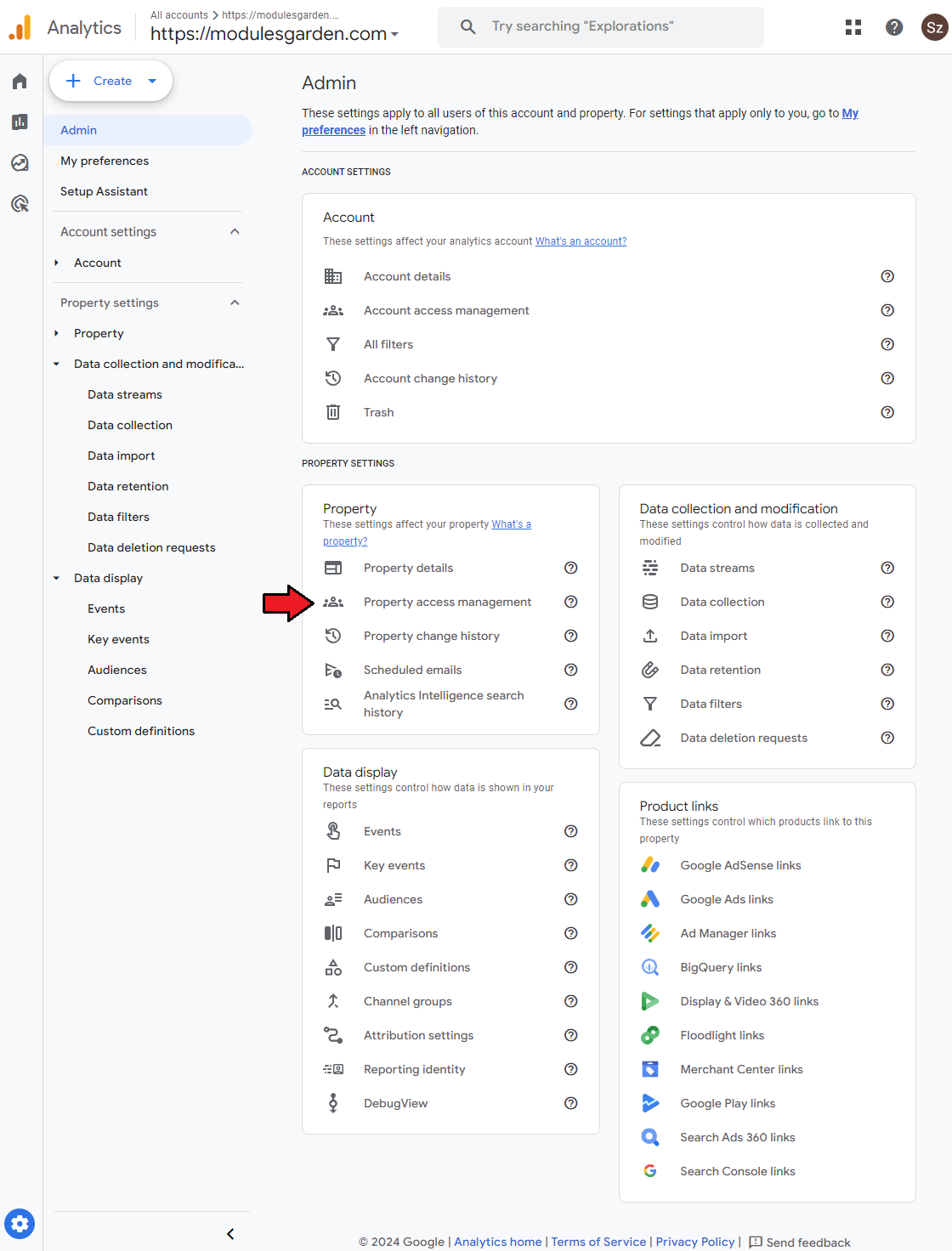Image resolution: width=952 pixels, height=1251 pixels.
Task: Open the modulesgarden.com property selector dropdown
Action: [275, 34]
